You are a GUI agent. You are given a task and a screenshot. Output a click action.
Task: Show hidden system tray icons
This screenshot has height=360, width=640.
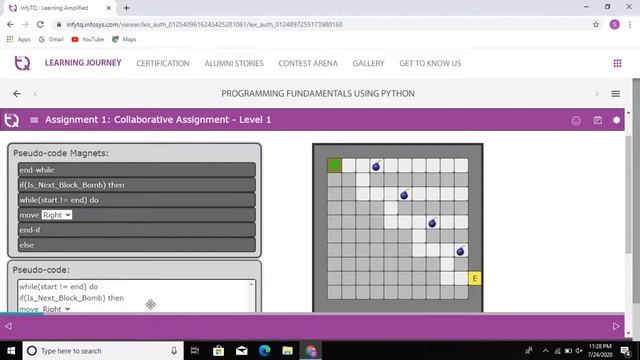(545, 351)
